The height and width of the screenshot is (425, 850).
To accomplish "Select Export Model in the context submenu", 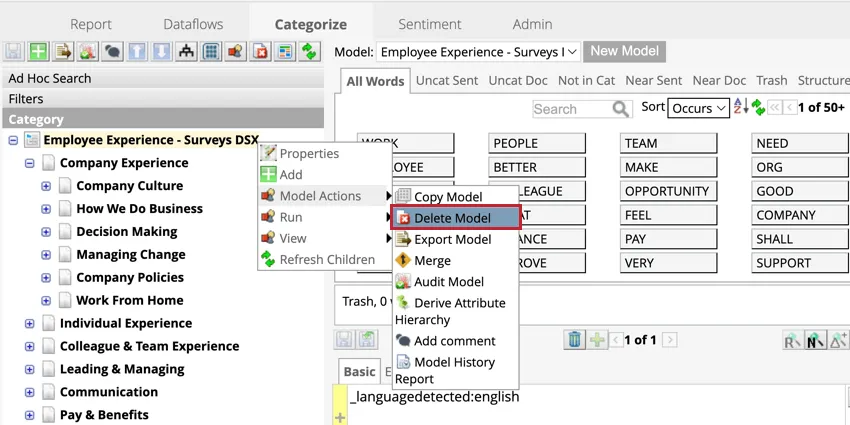I will click(x=452, y=240).
